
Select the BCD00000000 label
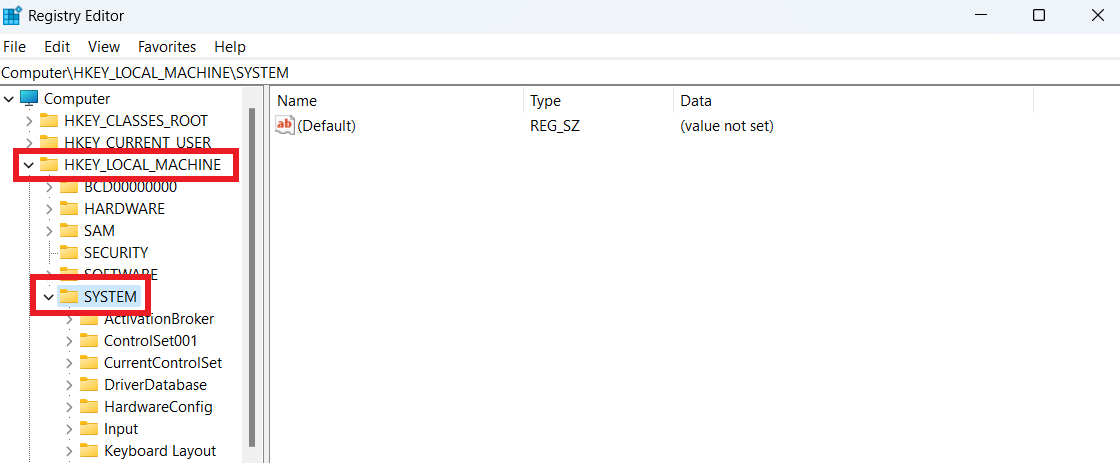point(131,187)
